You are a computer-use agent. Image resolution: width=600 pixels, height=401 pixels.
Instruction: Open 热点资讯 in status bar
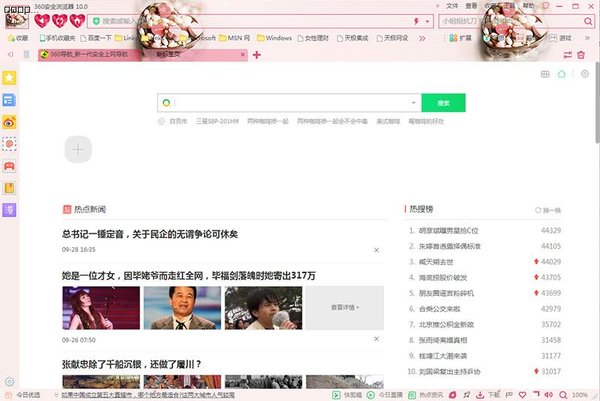pos(425,395)
